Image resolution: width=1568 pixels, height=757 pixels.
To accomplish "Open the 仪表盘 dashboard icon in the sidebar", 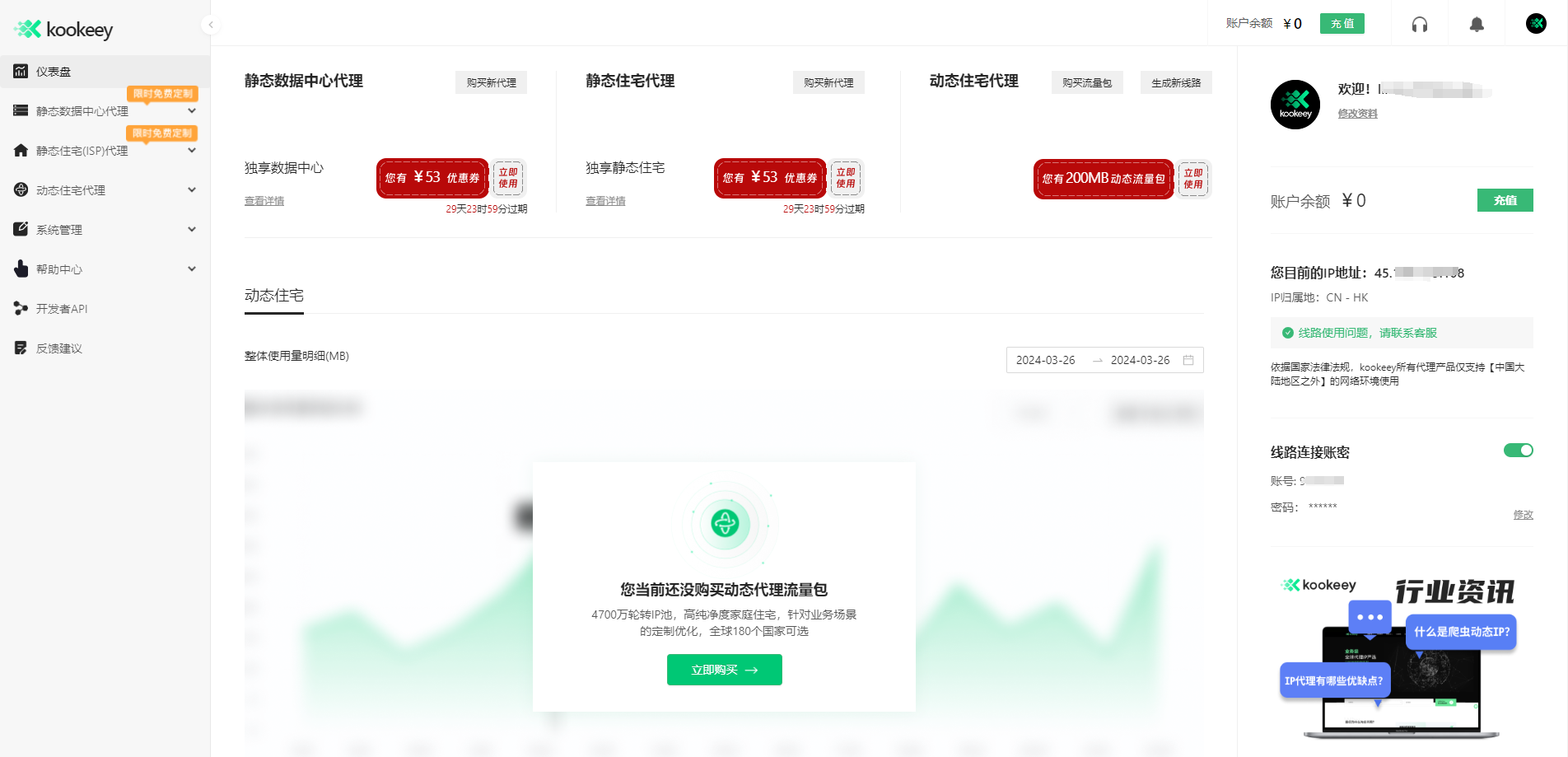I will tap(21, 72).
